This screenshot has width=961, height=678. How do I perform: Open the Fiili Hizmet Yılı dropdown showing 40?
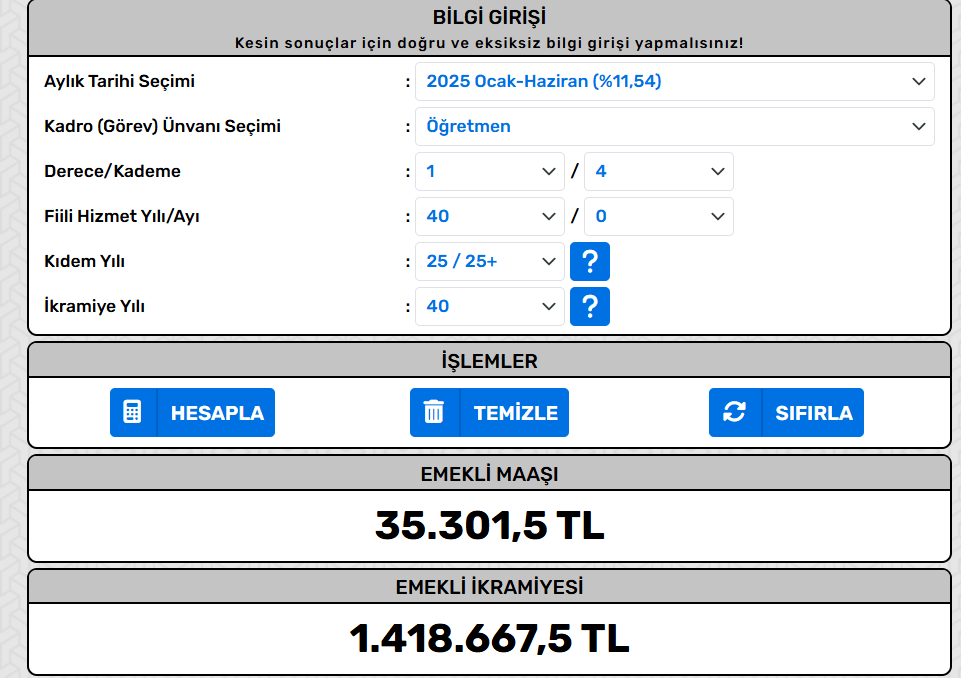pos(490,216)
